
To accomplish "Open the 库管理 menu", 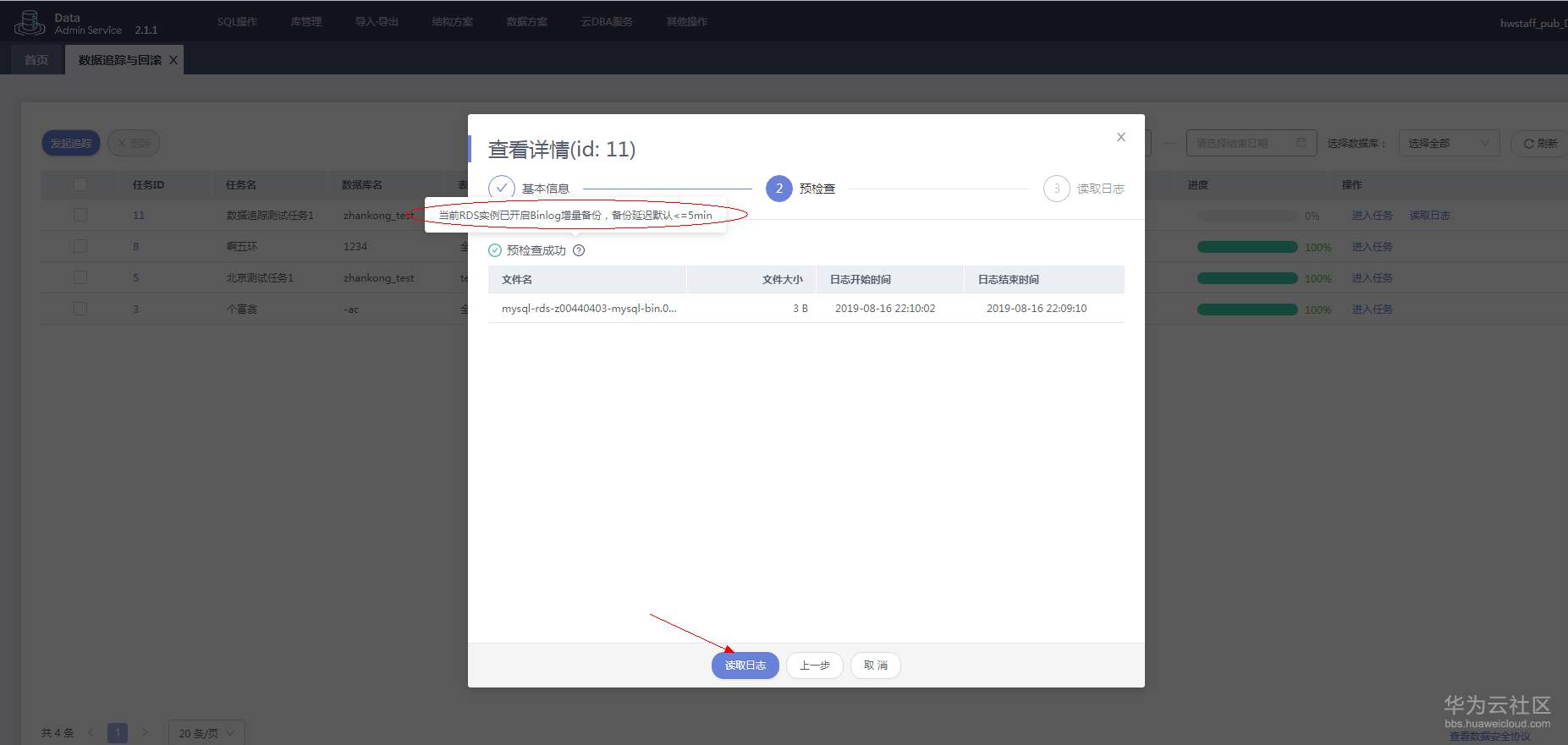I will tap(306, 21).
